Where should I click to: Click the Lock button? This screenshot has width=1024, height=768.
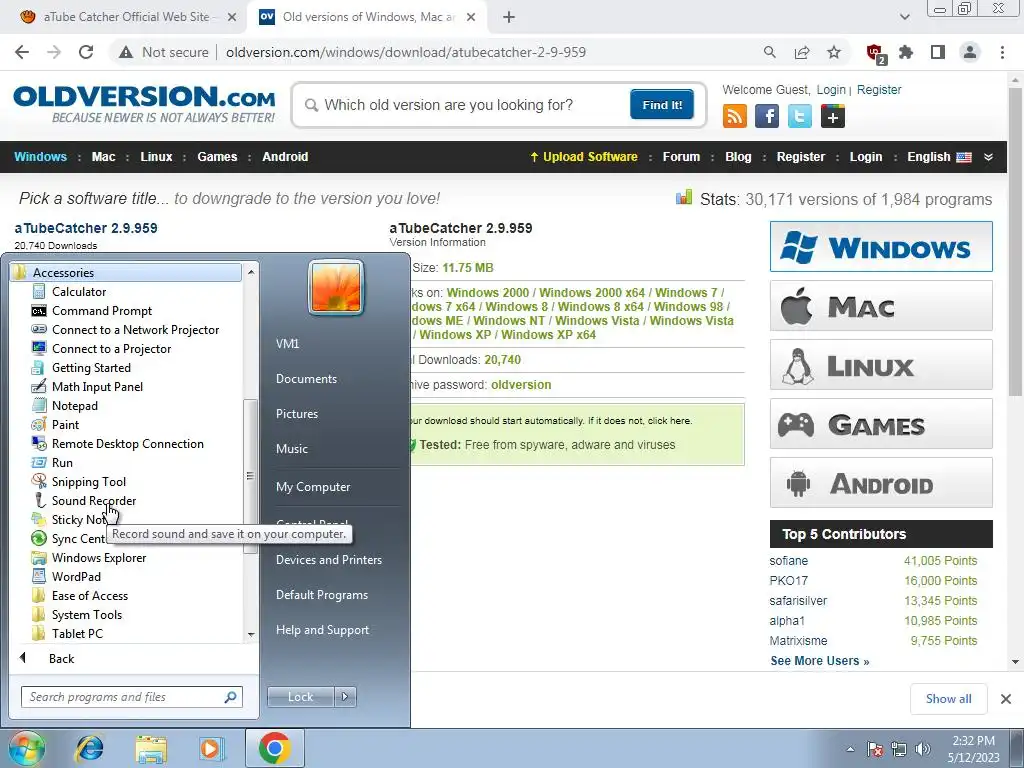coord(300,697)
